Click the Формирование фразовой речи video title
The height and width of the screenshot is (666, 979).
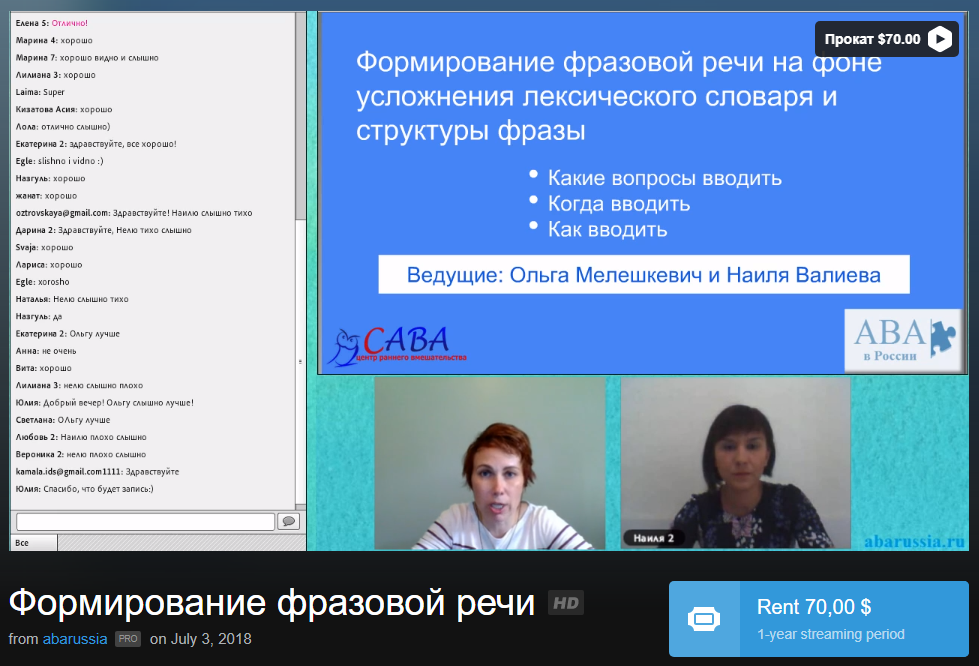(272, 603)
